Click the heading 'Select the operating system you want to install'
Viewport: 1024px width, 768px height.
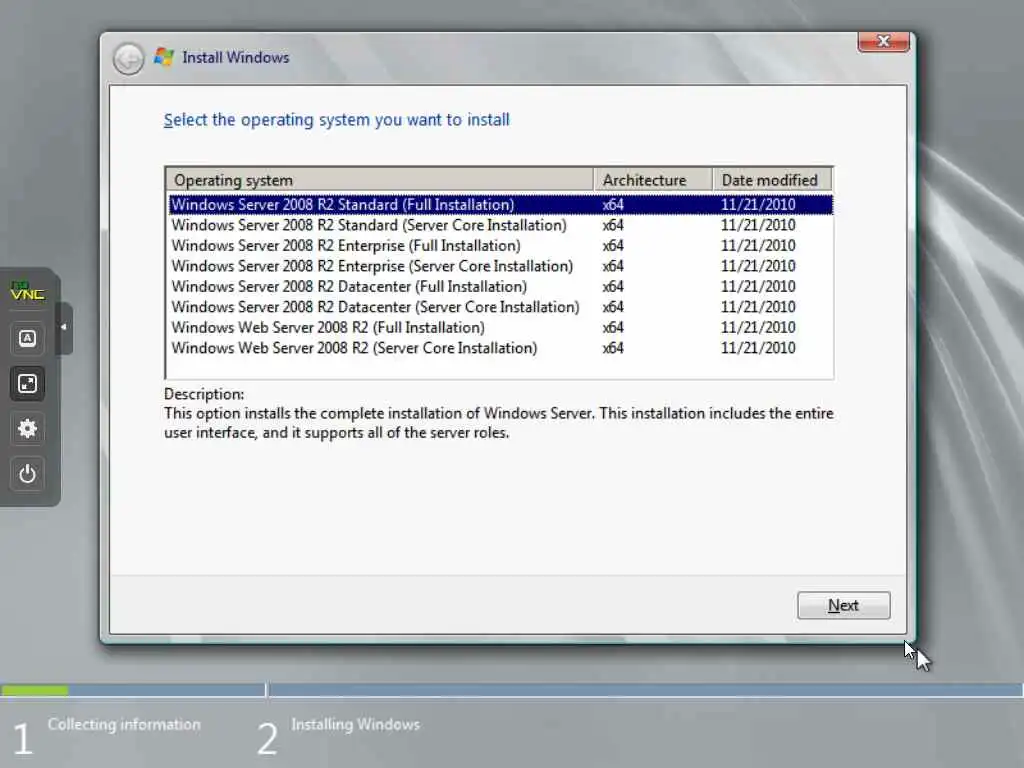pos(336,120)
